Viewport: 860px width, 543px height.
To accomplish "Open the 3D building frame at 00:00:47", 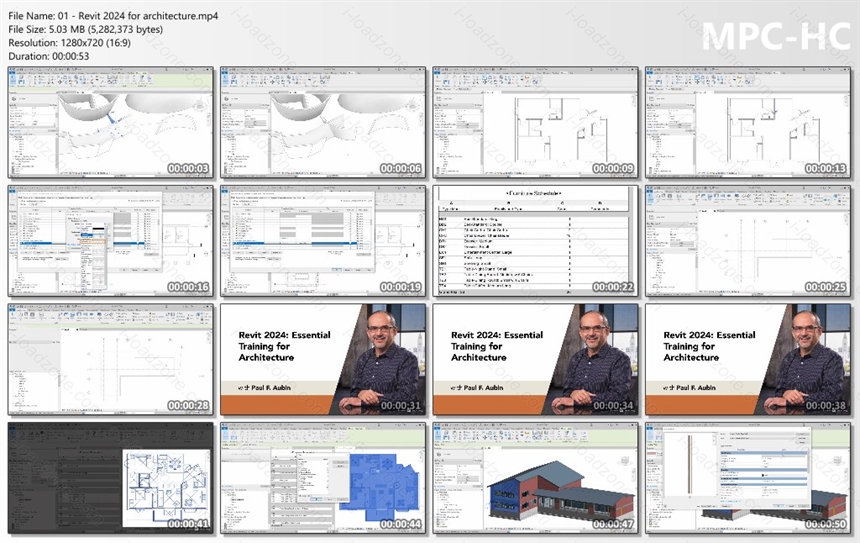I will [535, 478].
